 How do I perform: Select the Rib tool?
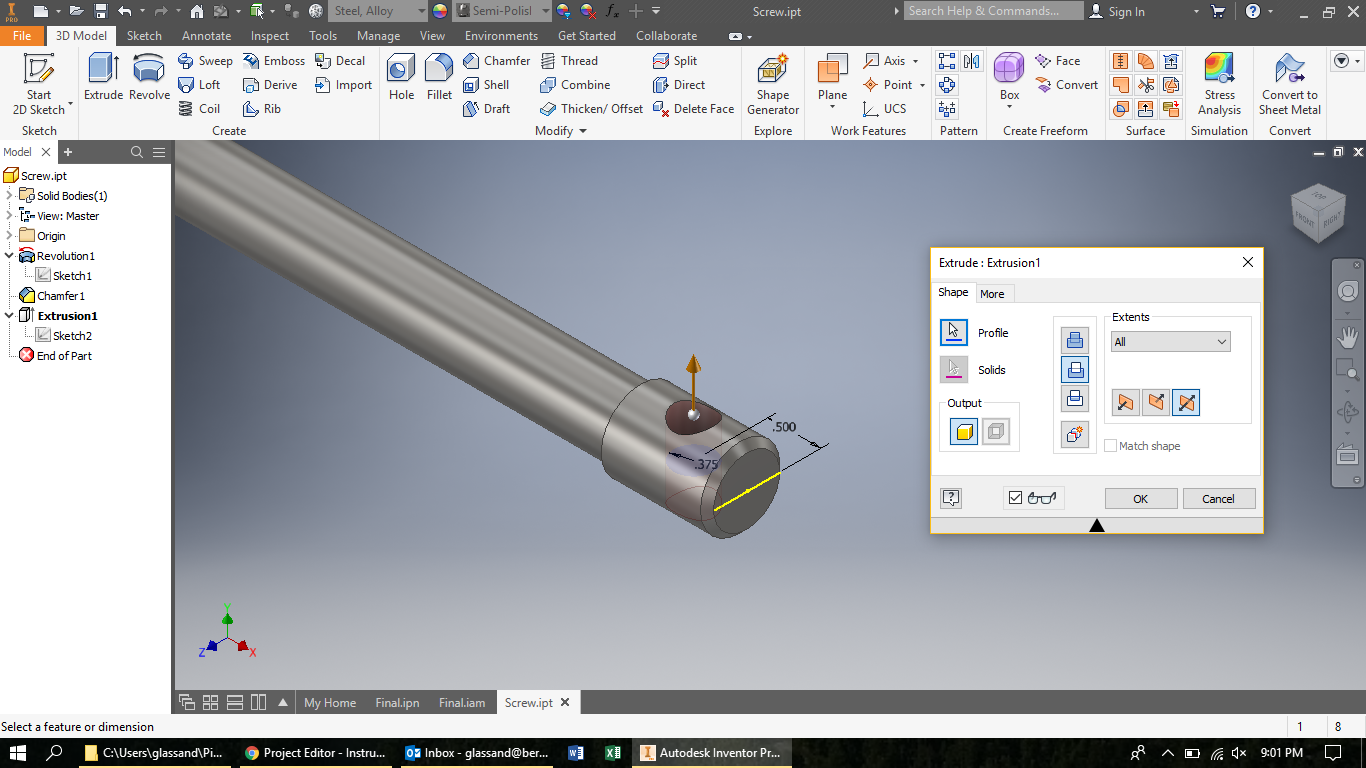(x=262, y=109)
